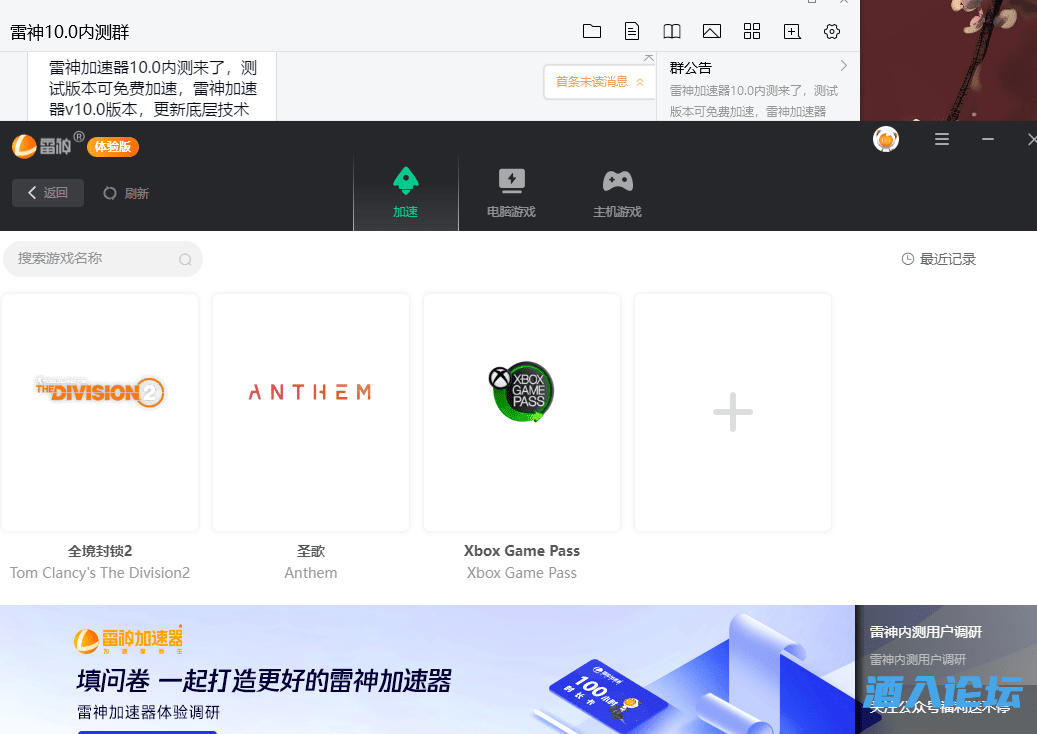The width and height of the screenshot is (1037, 734).
Task: Open the book album icon in group toolbar
Action: coord(672,31)
